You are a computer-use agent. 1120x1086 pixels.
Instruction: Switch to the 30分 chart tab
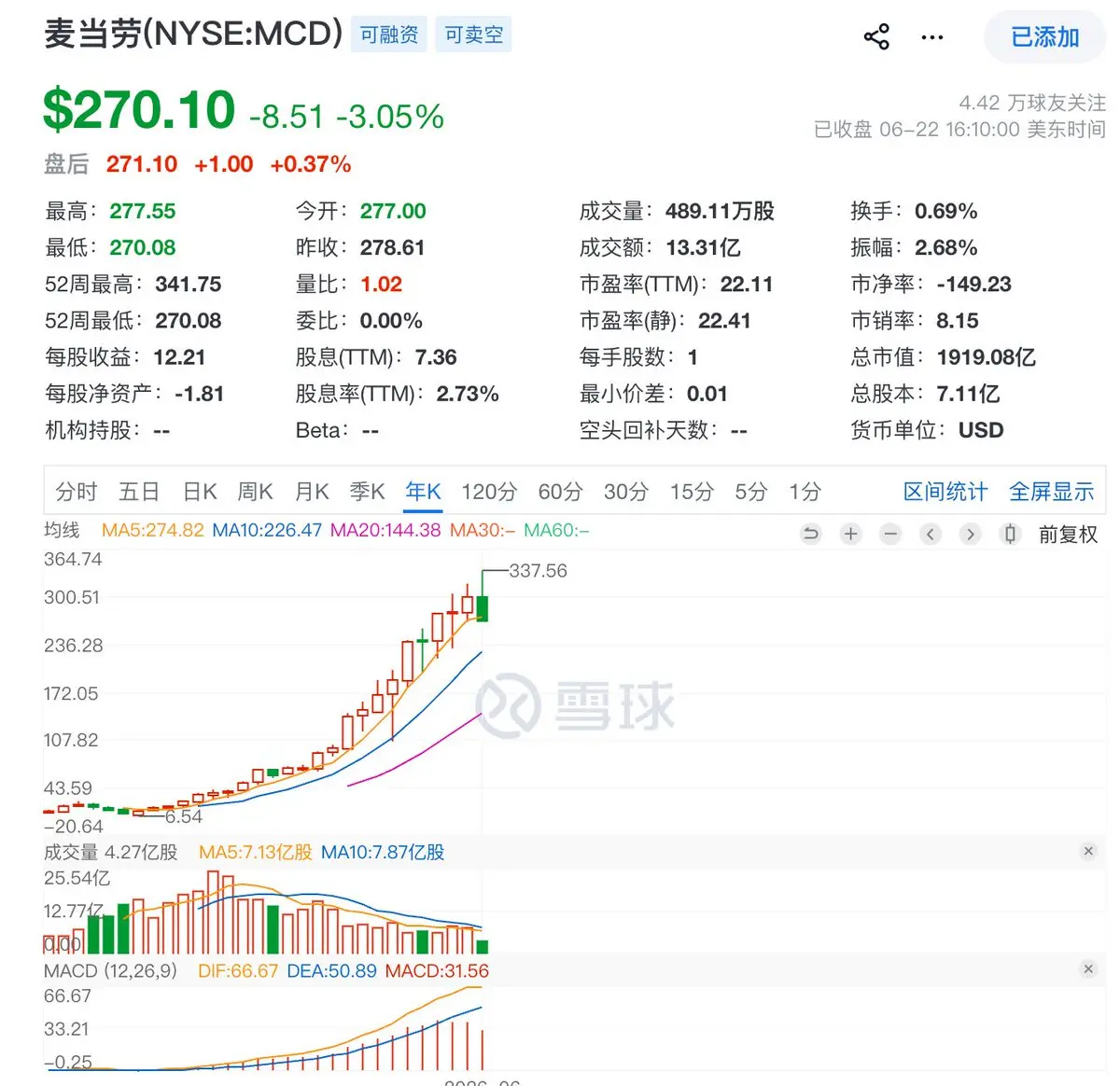pos(626,492)
